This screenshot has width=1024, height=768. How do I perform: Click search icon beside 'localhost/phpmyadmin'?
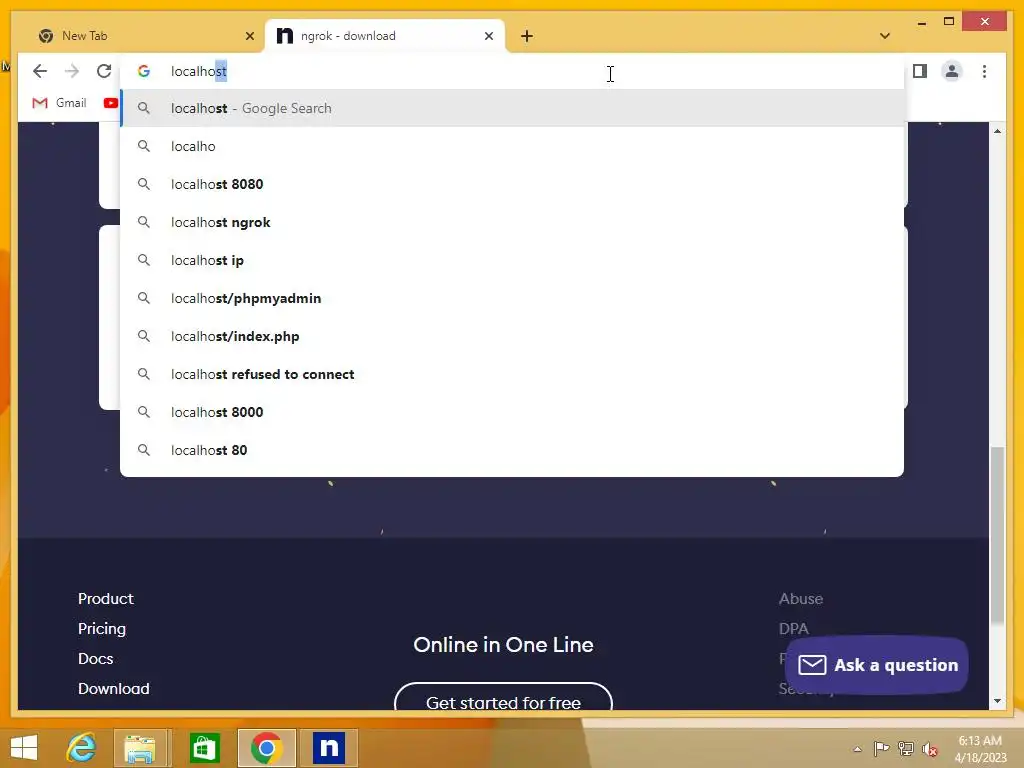[x=144, y=298]
